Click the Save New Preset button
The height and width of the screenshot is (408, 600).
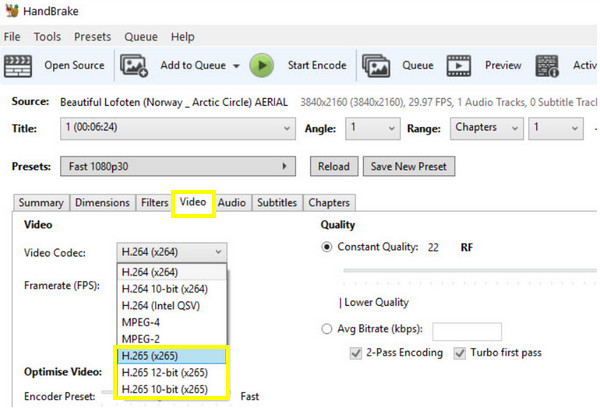pos(409,166)
